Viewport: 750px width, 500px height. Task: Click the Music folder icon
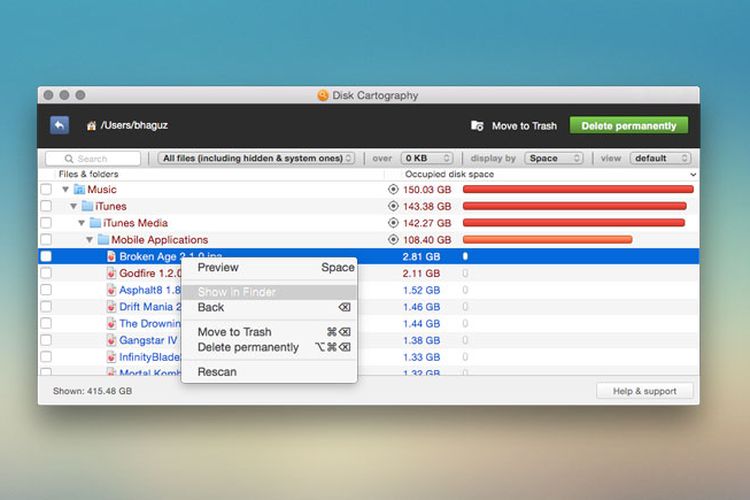pos(79,189)
